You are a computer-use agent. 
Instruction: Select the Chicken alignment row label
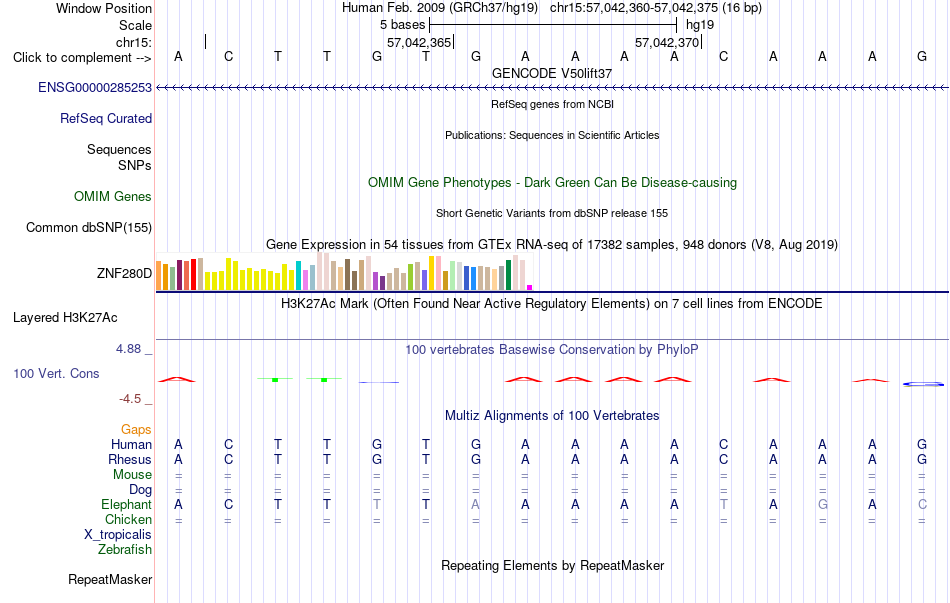(x=128, y=519)
